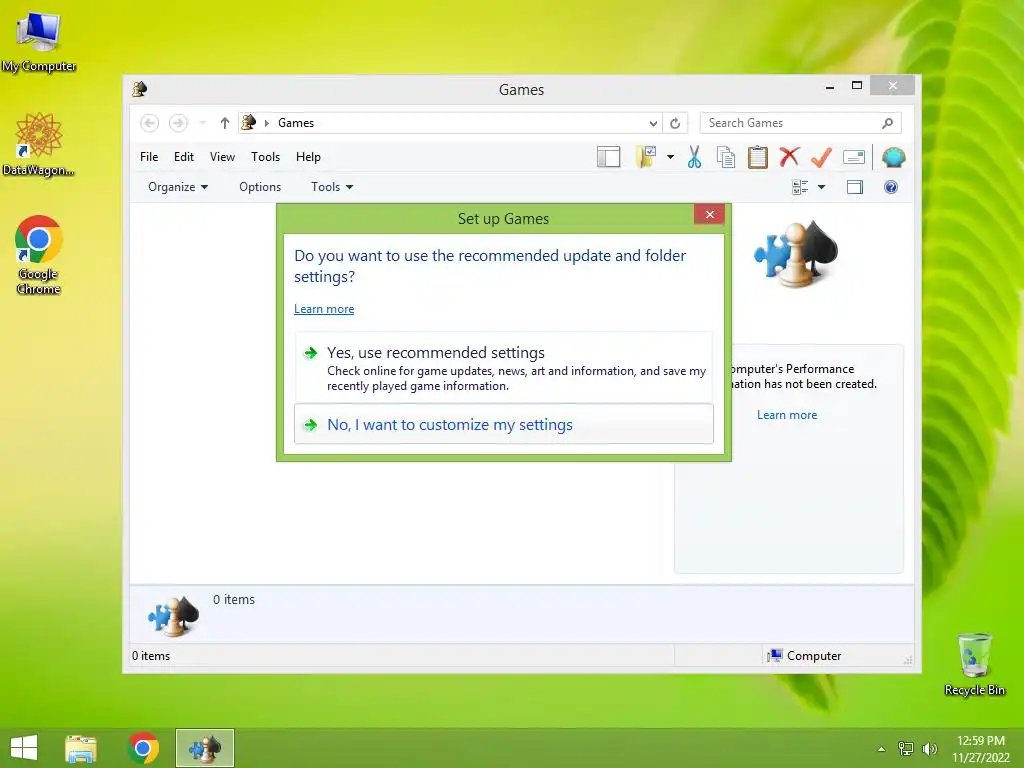Click Learn more in the Performance pane

tap(787, 415)
